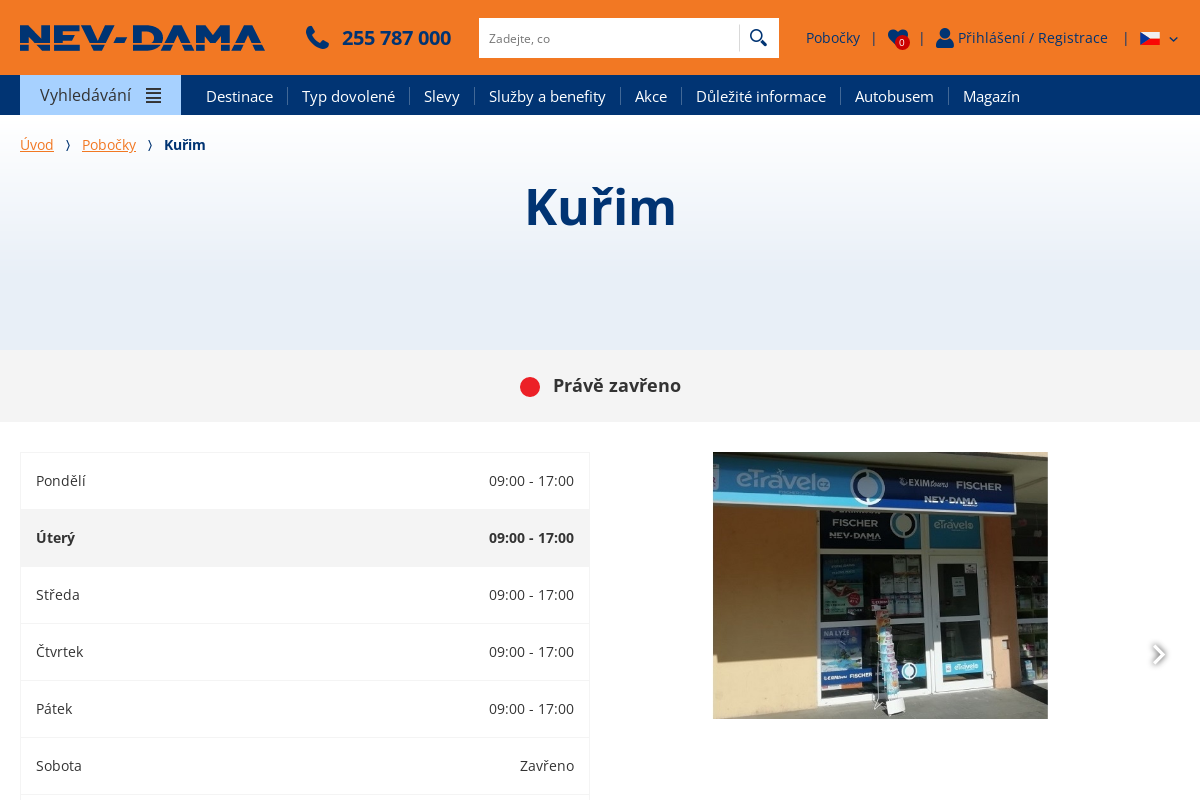
Task: Click the user profile icon
Action: [944, 38]
